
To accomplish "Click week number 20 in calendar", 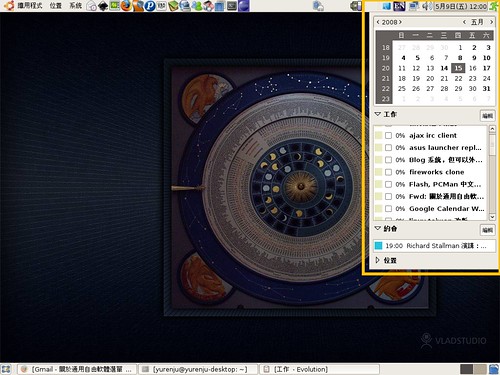I will (385, 68).
